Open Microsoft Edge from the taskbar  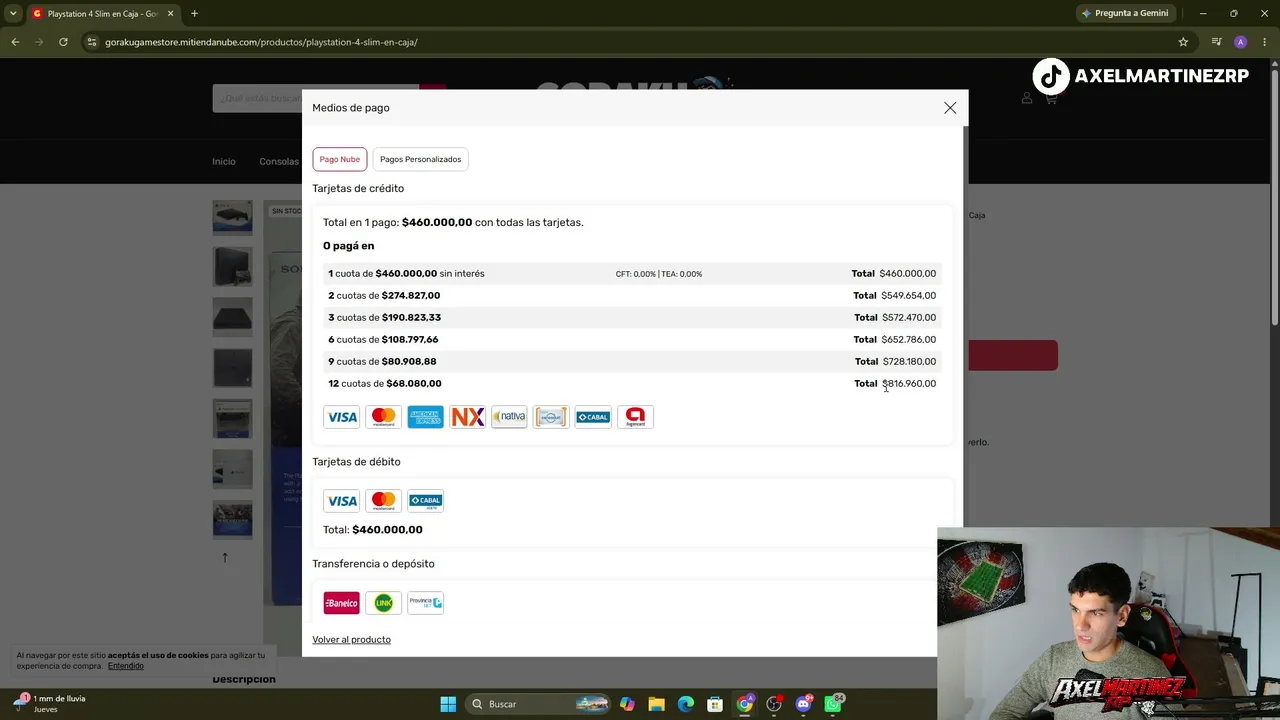tap(686, 704)
